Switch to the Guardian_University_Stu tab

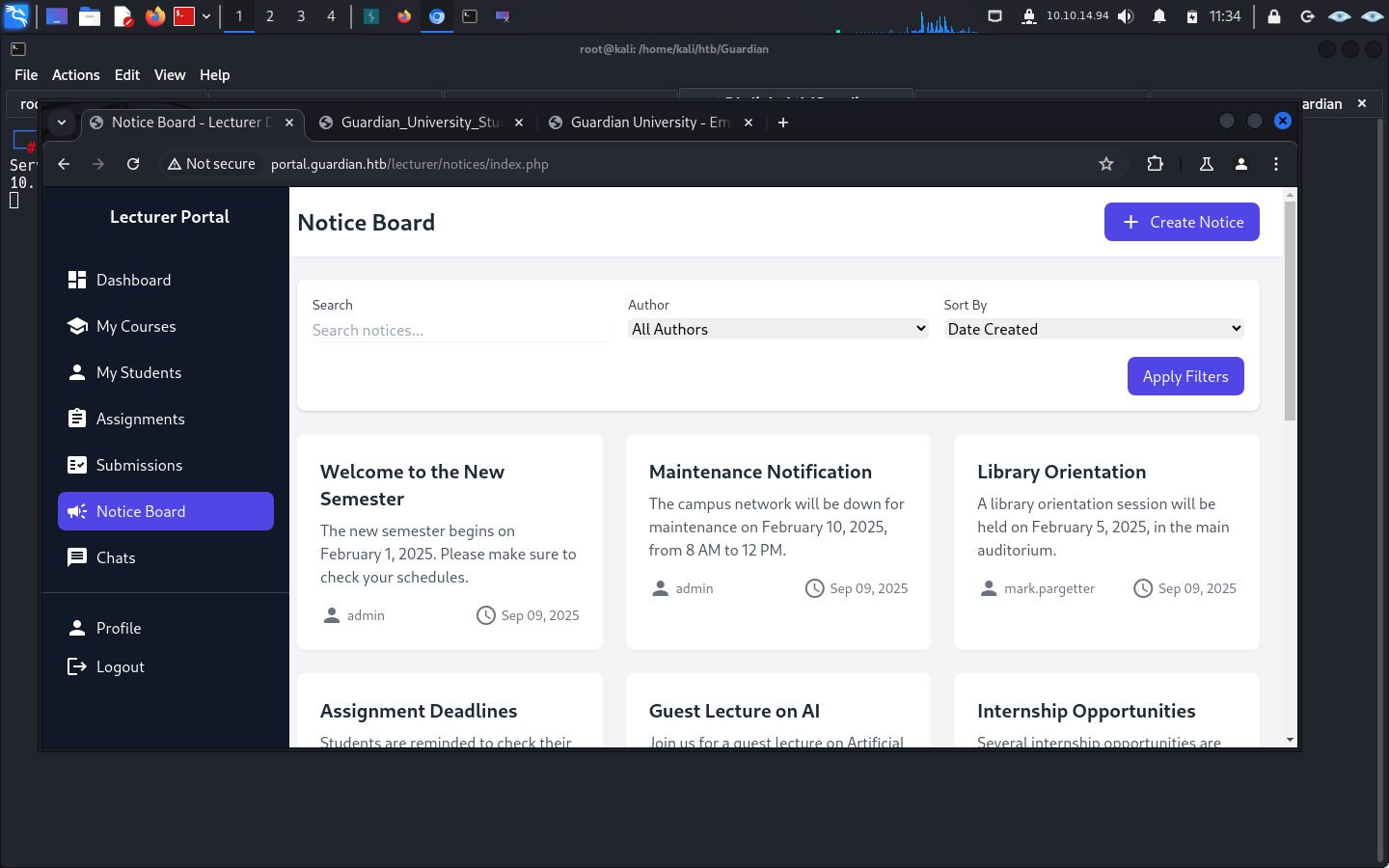click(421, 122)
